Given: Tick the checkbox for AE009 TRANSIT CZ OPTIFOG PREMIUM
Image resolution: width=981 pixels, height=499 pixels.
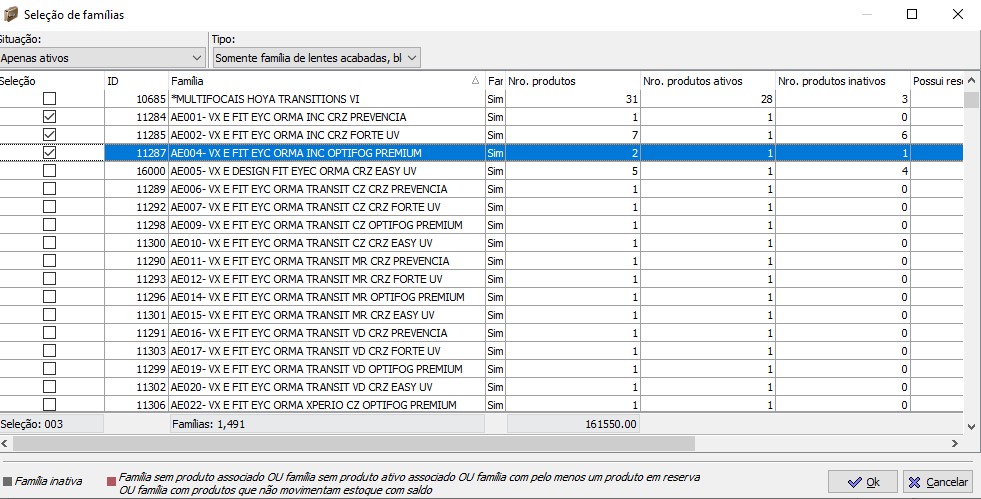Looking at the screenshot, I should click(49, 225).
